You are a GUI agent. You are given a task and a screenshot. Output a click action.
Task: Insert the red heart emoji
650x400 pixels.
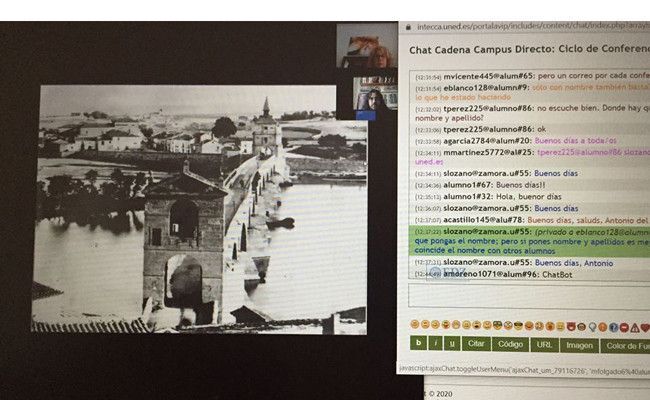(x=644, y=326)
